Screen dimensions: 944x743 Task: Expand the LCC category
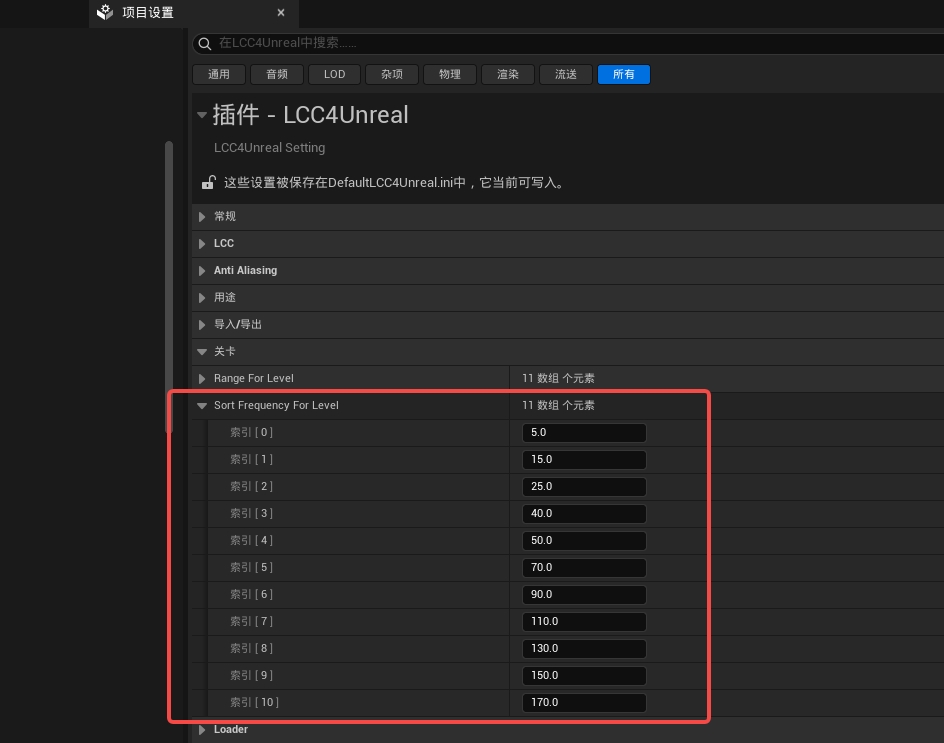tap(202, 244)
